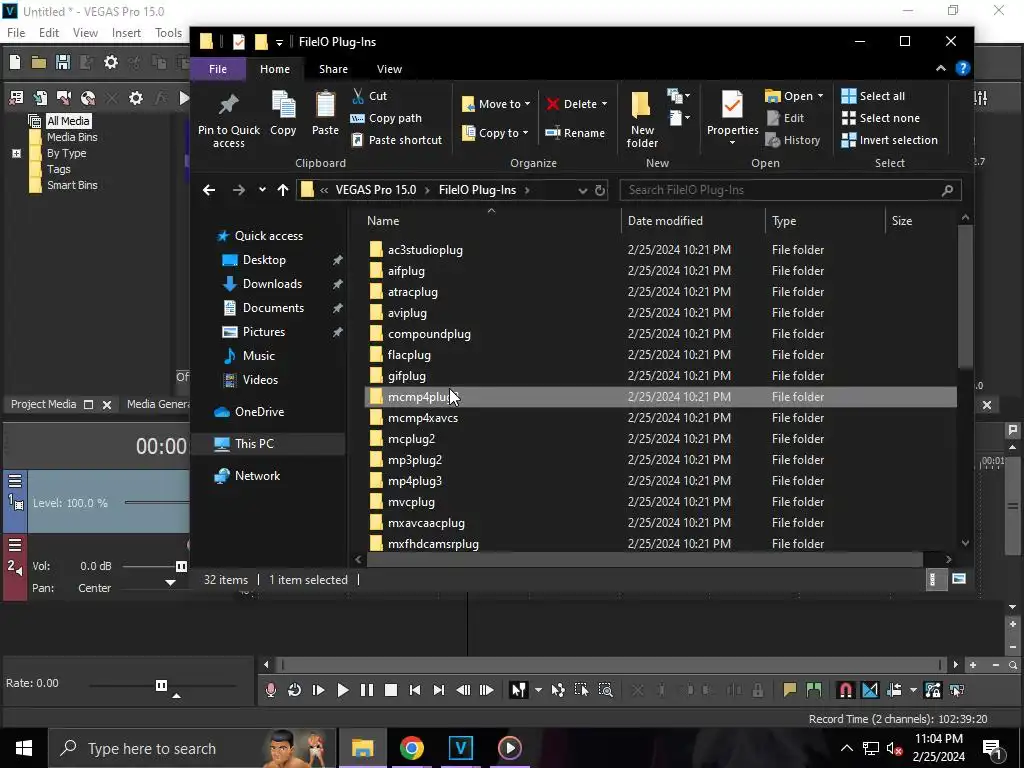Open Chrome from the taskbar
Image resolution: width=1024 pixels, height=768 pixels.
tap(411, 748)
